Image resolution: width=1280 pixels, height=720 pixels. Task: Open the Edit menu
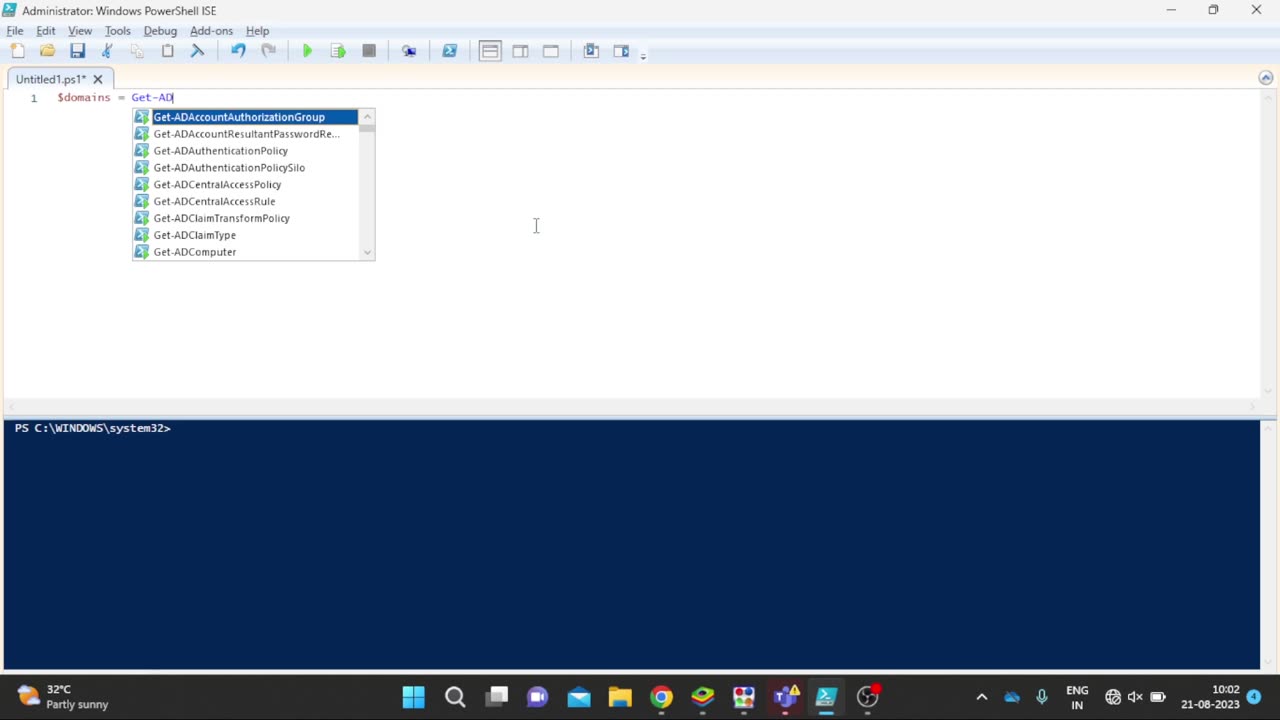tap(46, 31)
